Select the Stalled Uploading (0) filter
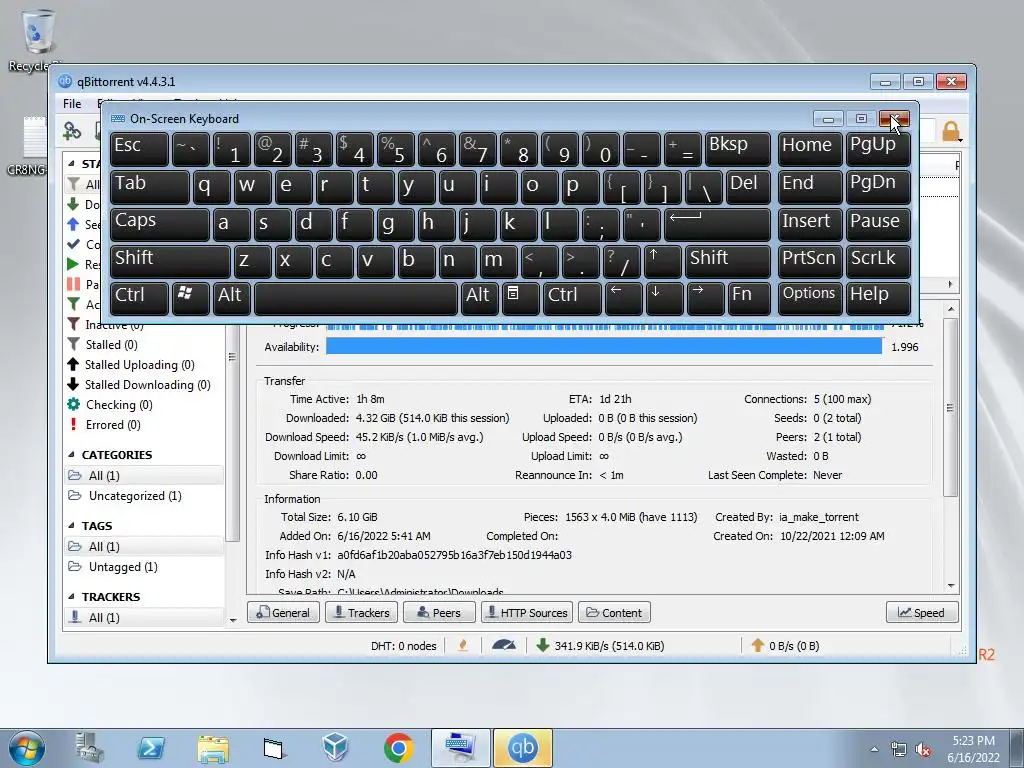 [x=140, y=364]
